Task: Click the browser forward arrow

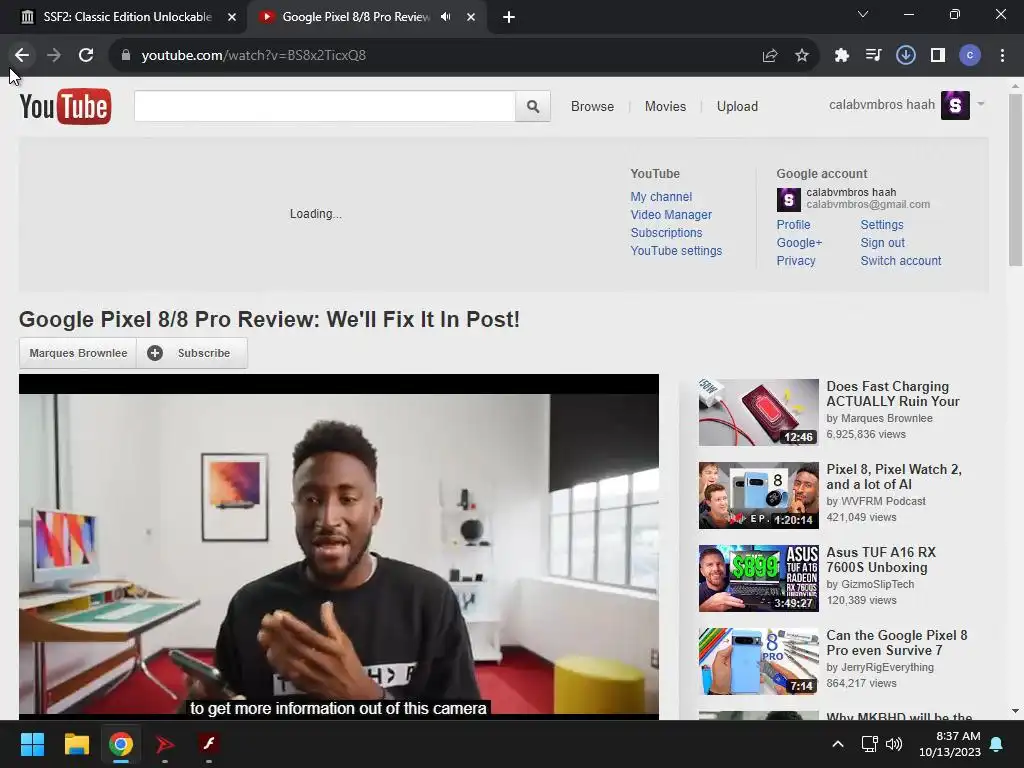Action: point(54,56)
